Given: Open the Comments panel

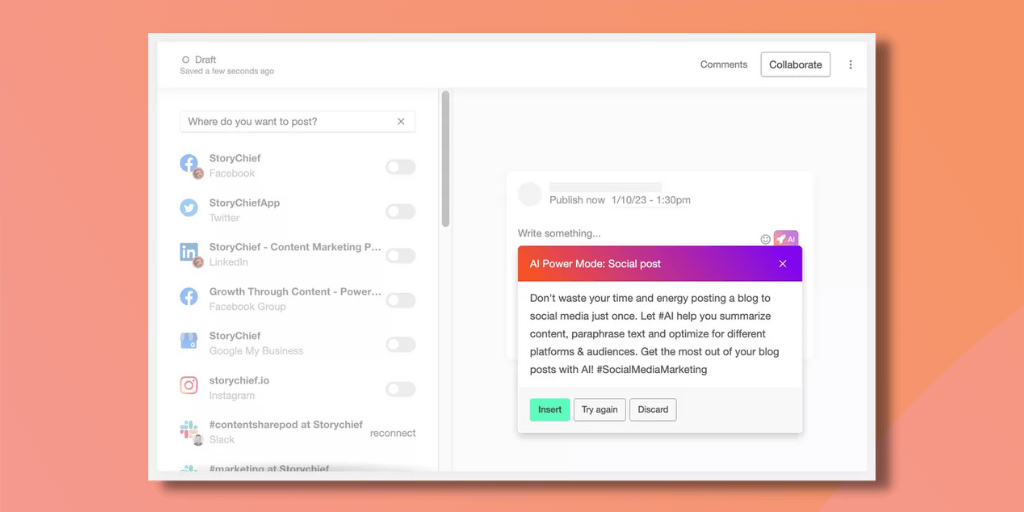Looking at the screenshot, I should pos(724,65).
